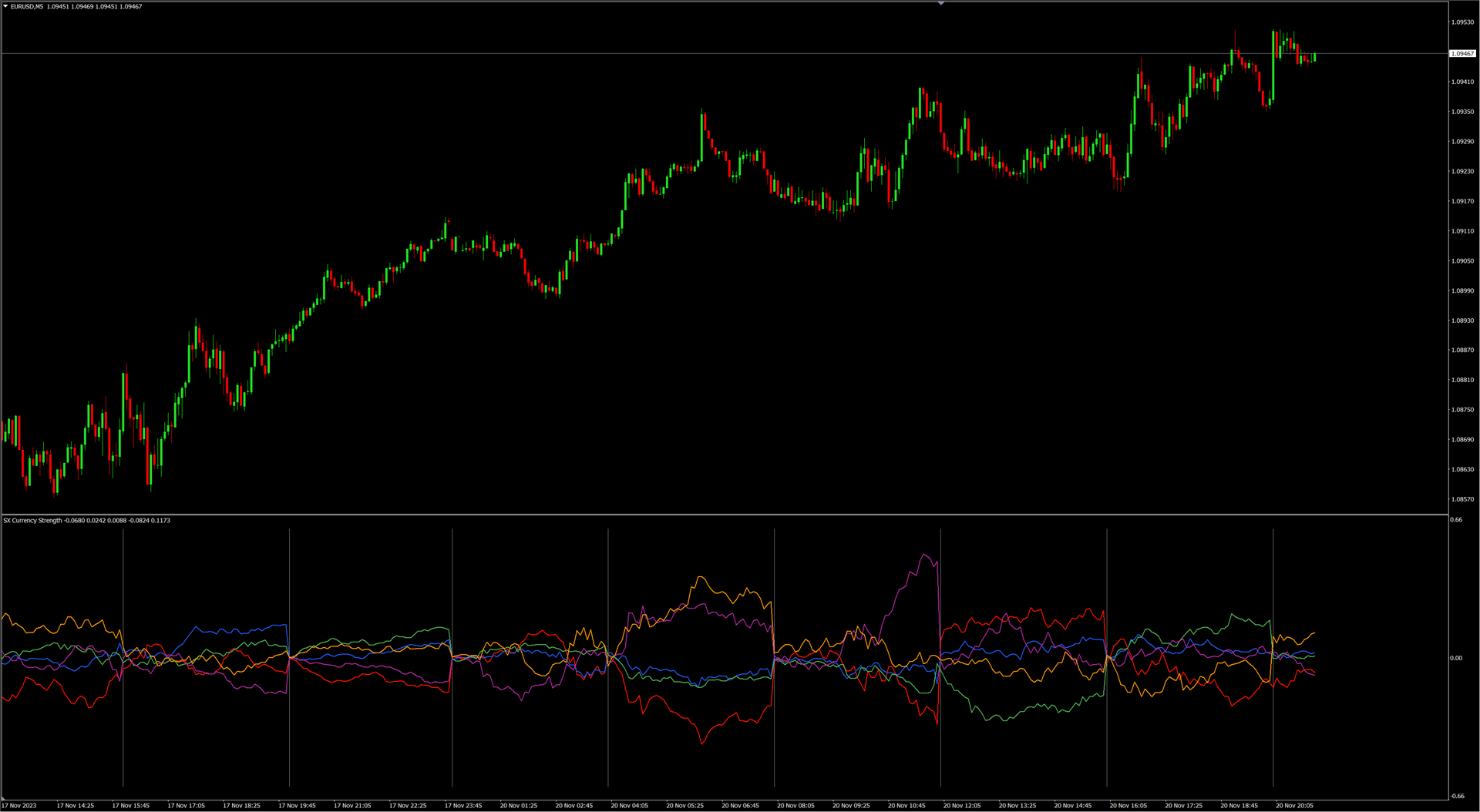Image resolution: width=1480 pixels, height=812 pixels.
Task: Click the 20 Nov 01:25 time label
Action: tap(518, 806)
